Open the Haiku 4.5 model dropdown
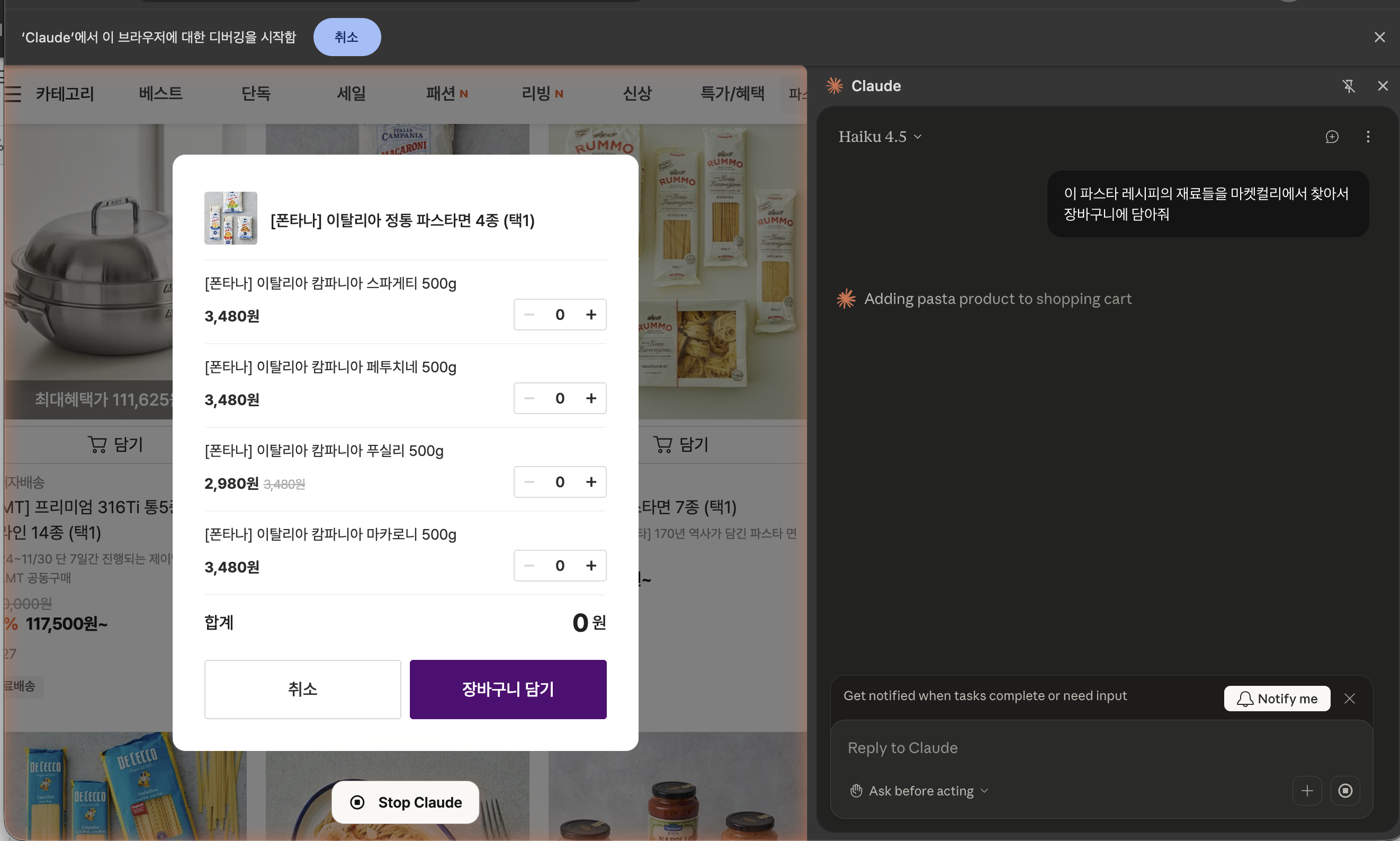1400x841 pixels. tap(880, 137)
